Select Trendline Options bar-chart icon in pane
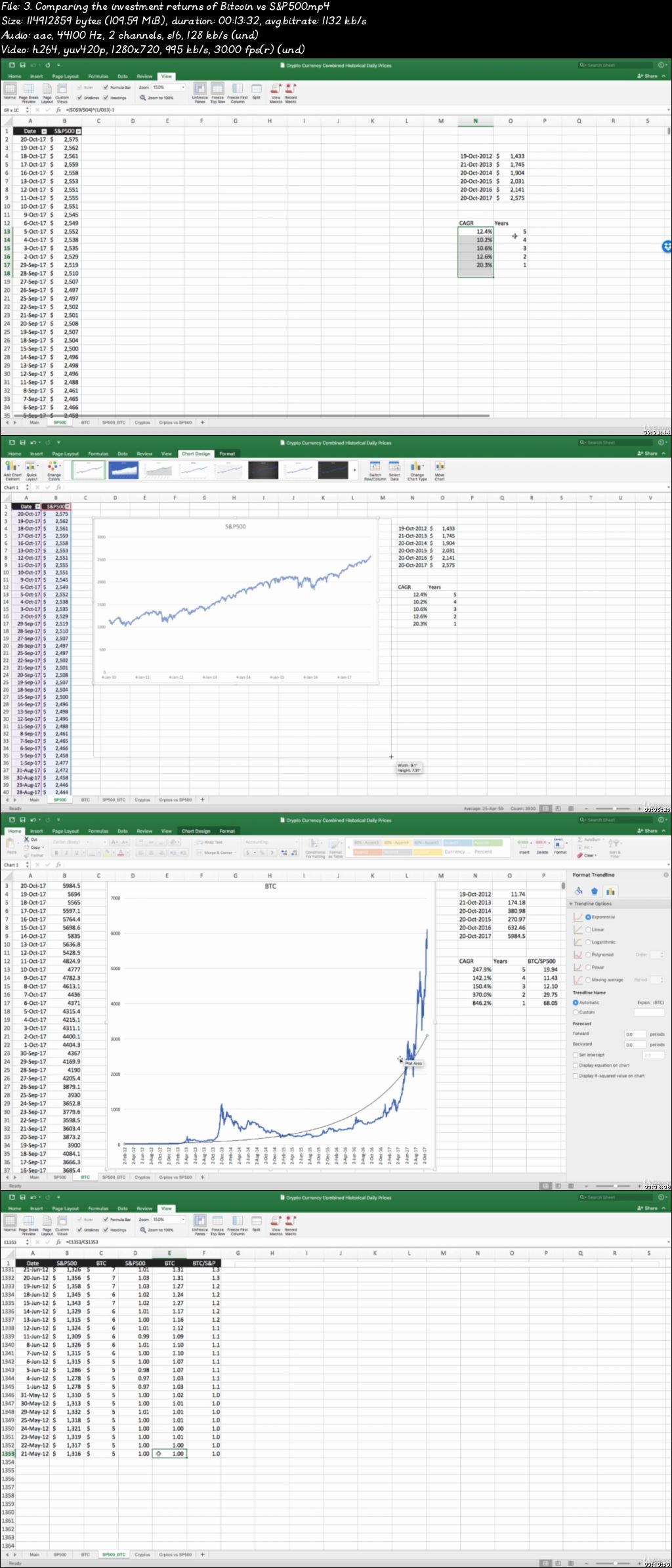This screenshot has width=672, height=1568. click(x=610, y=891)
